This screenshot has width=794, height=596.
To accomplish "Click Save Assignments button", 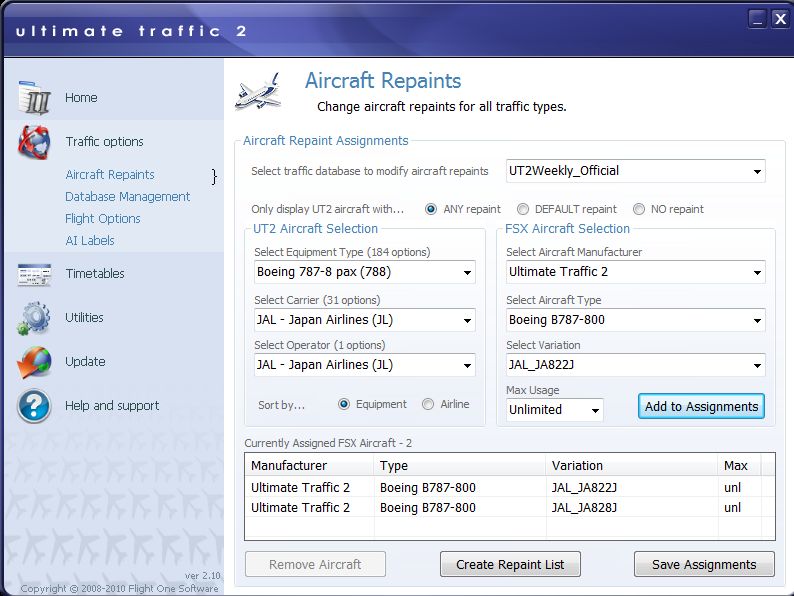I will [704, 564].
